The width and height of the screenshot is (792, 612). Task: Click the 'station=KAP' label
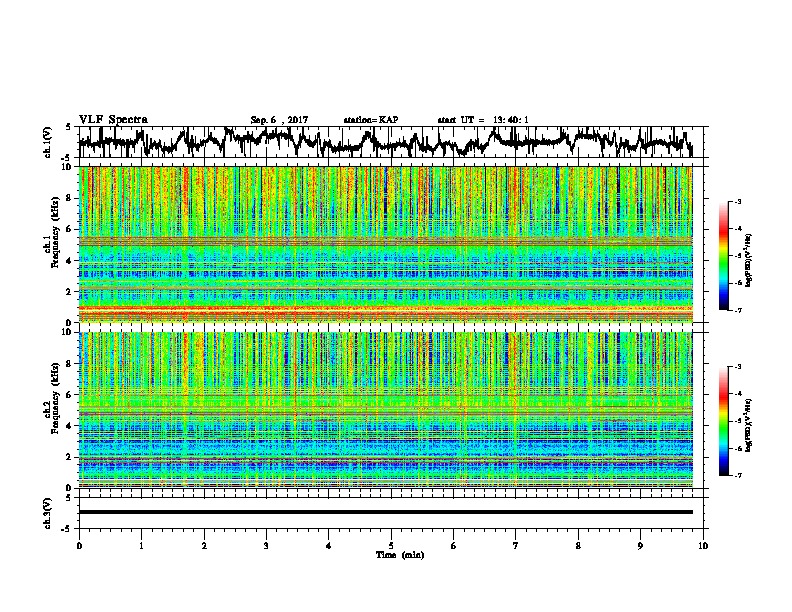pyautogui.click(x=371, y=120)
